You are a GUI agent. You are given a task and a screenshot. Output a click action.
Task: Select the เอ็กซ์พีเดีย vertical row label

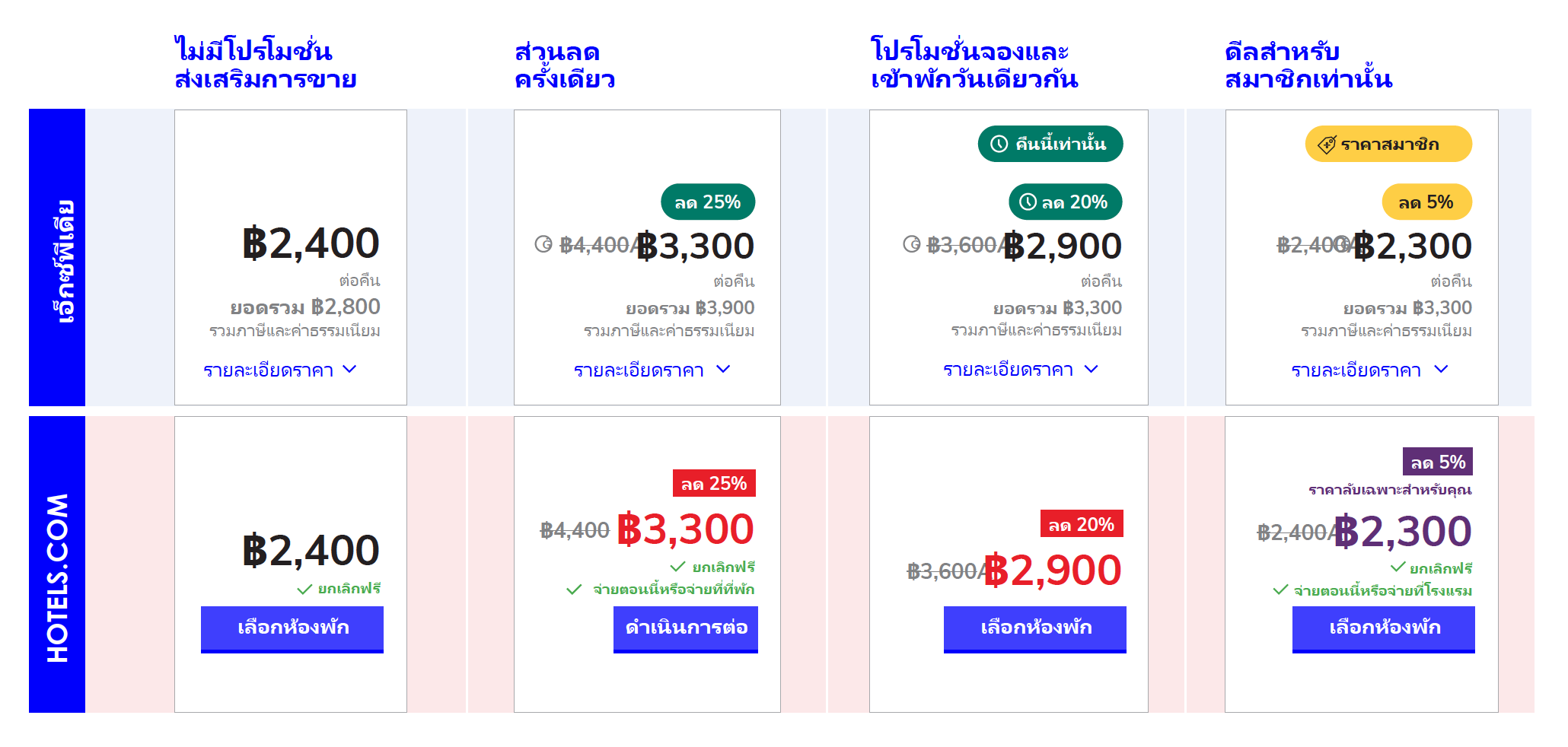[x=57, y=257]
